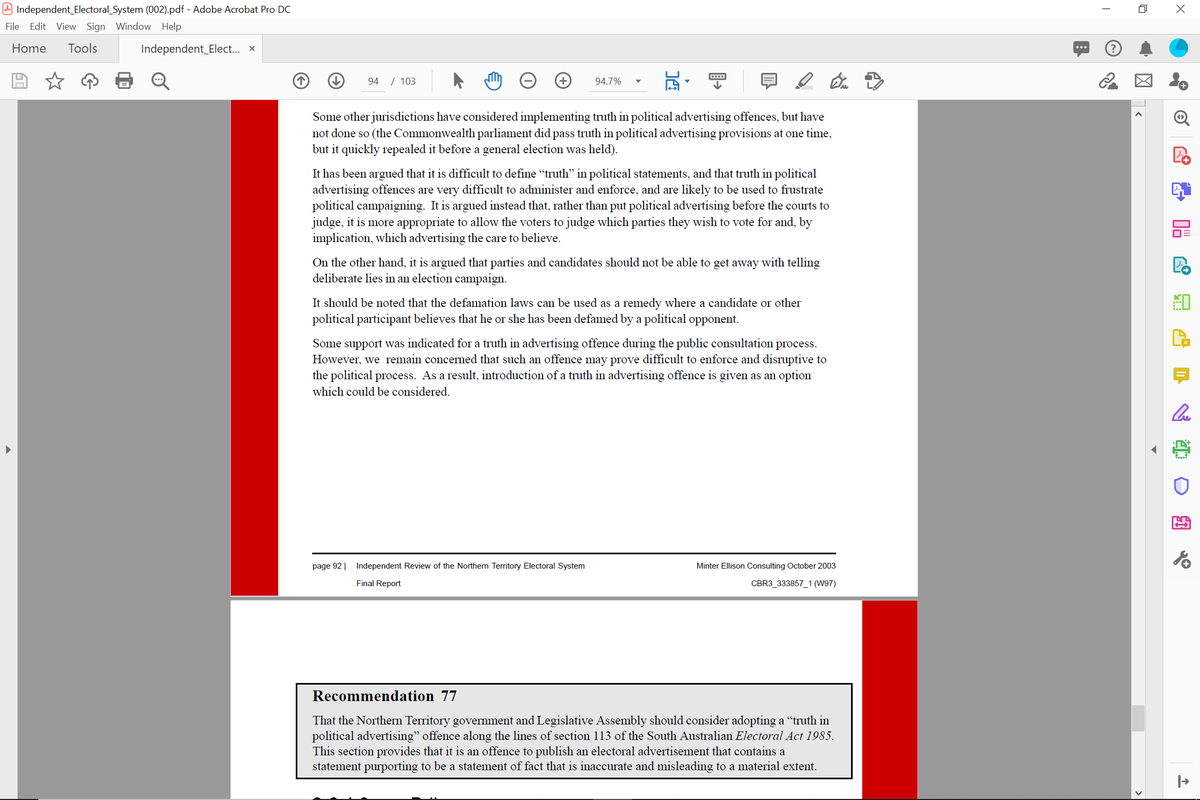Open the Highlight text tool

coord(804,81)
